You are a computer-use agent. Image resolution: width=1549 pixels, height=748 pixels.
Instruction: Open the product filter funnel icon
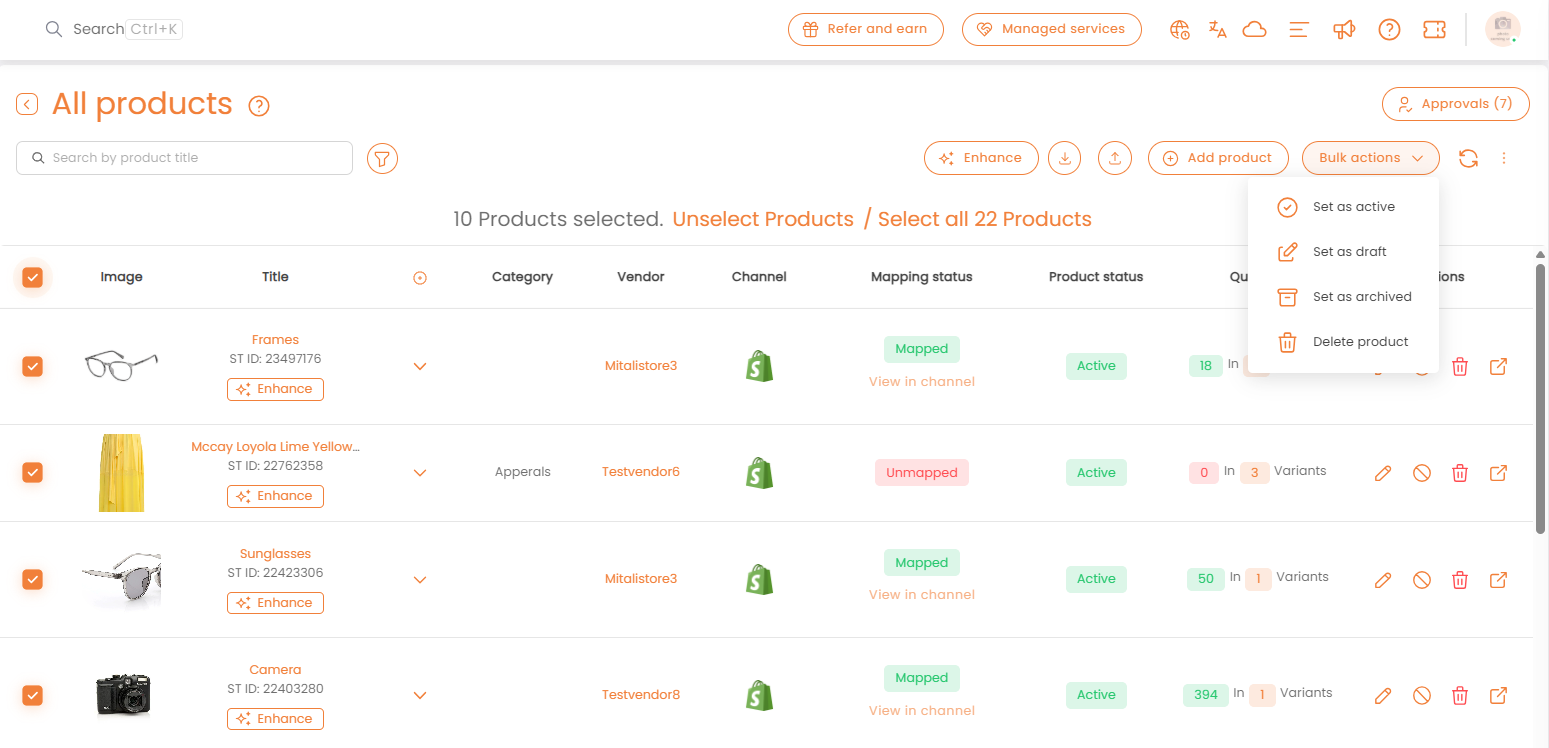pos(383,158)
